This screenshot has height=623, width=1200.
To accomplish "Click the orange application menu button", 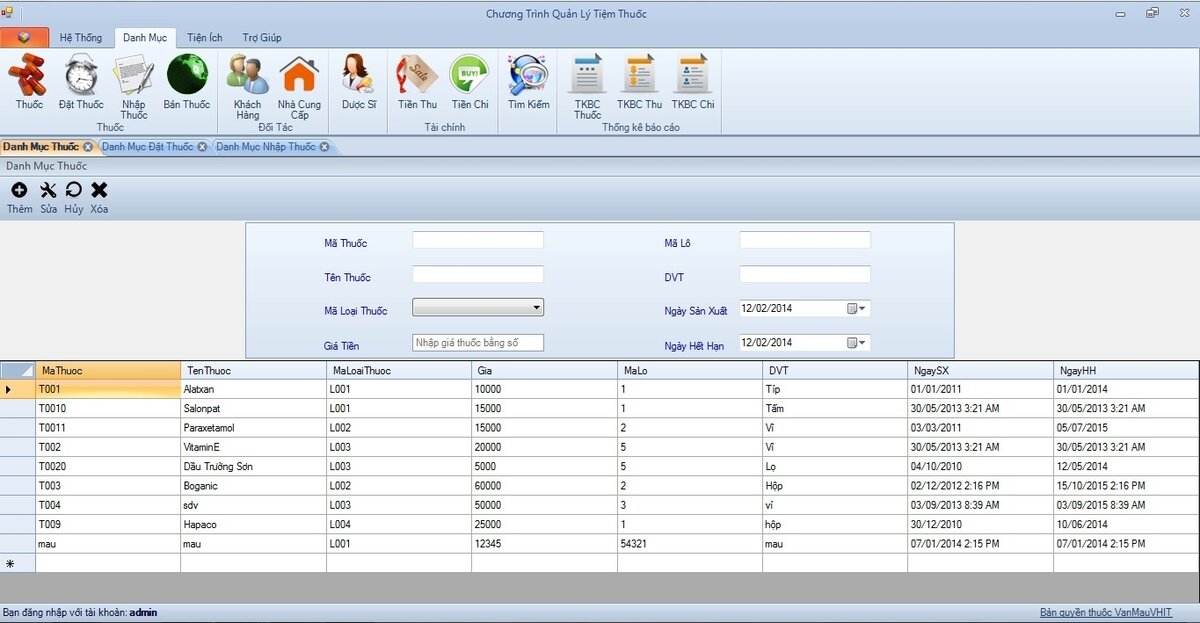I will [x=25, y=37].
